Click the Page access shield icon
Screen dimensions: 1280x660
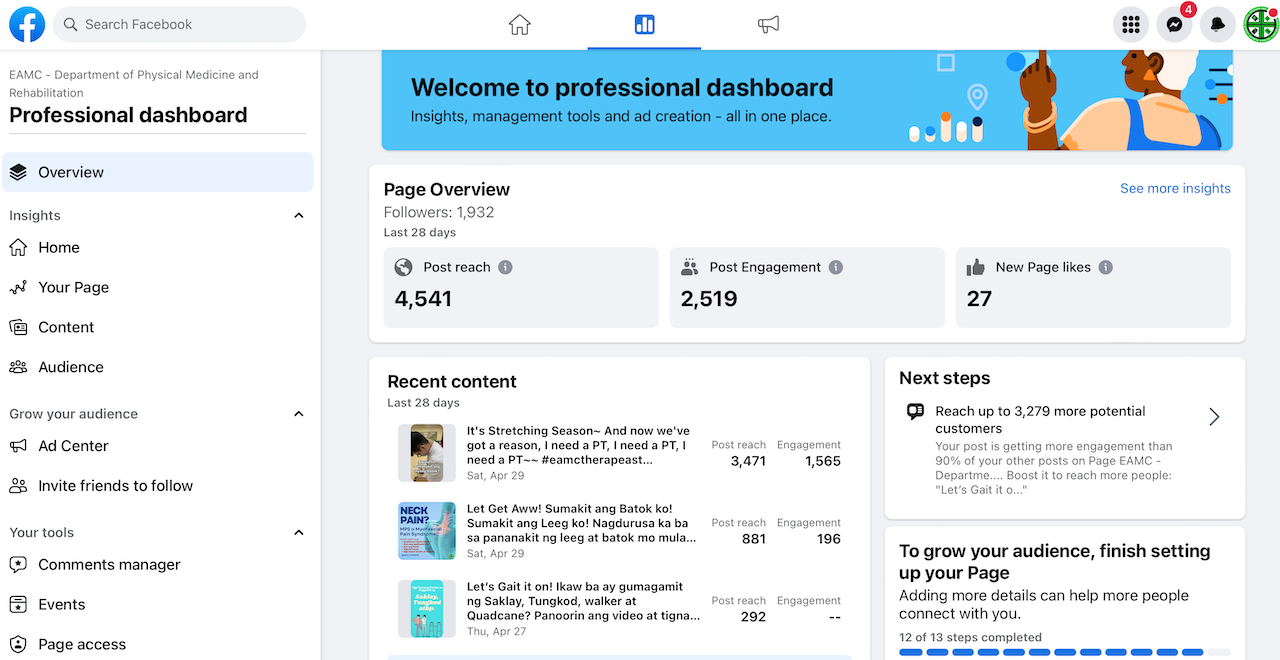click(x=18, y=645)
